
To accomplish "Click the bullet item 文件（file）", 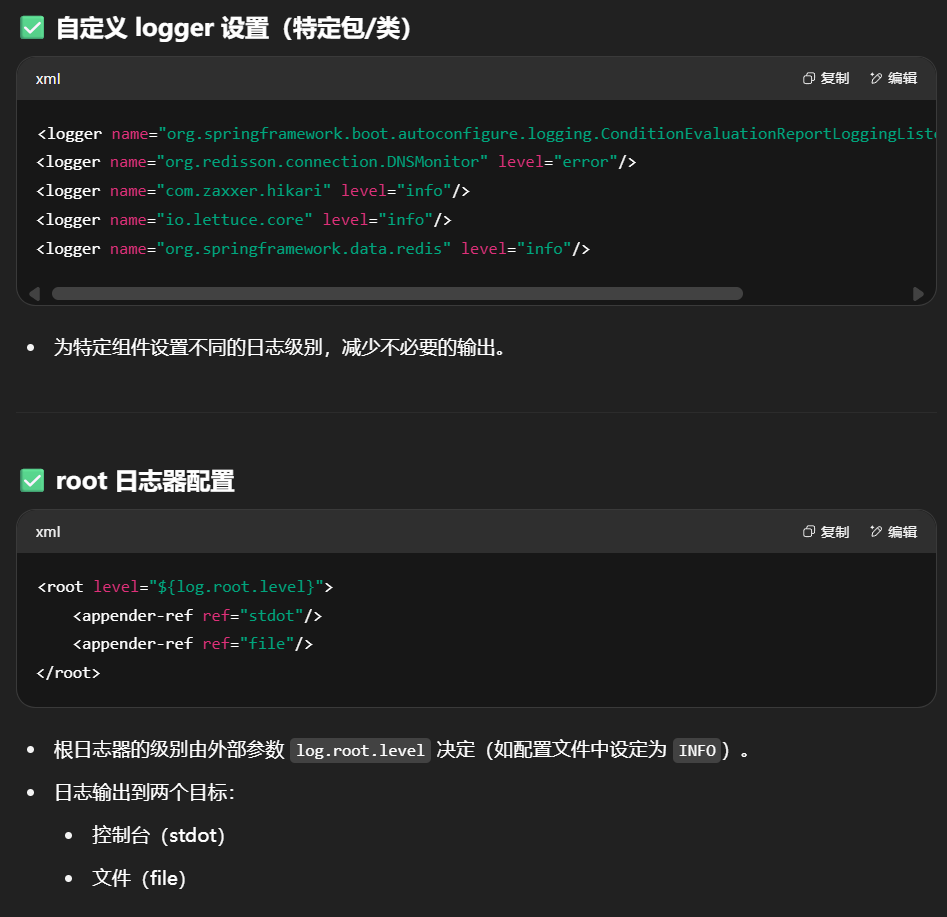I will pos(139,878).
